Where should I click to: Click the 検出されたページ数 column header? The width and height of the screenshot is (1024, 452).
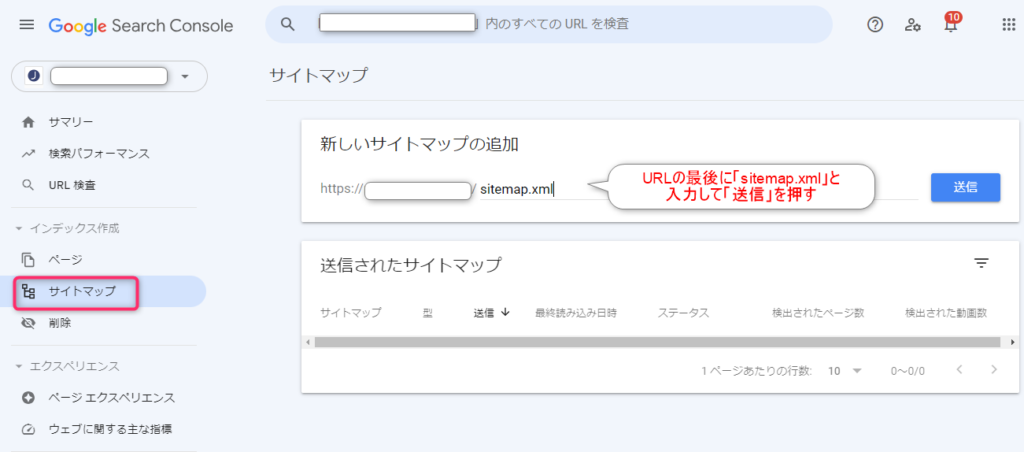click(818, 313)
